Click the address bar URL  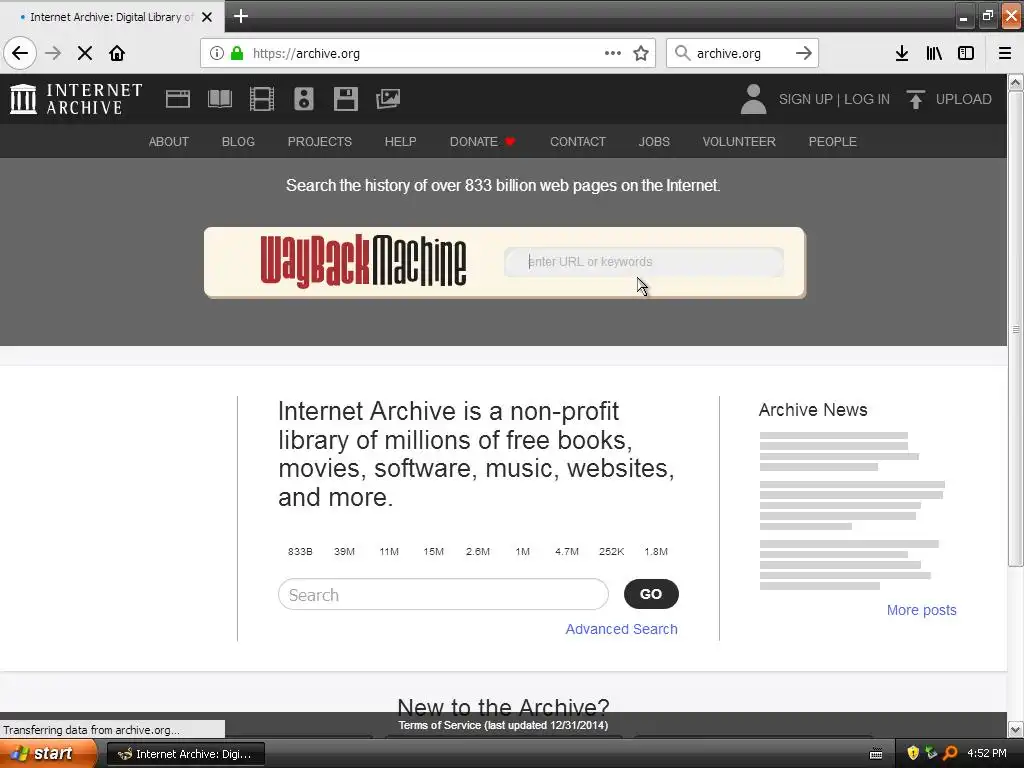(x=306, y=54)
